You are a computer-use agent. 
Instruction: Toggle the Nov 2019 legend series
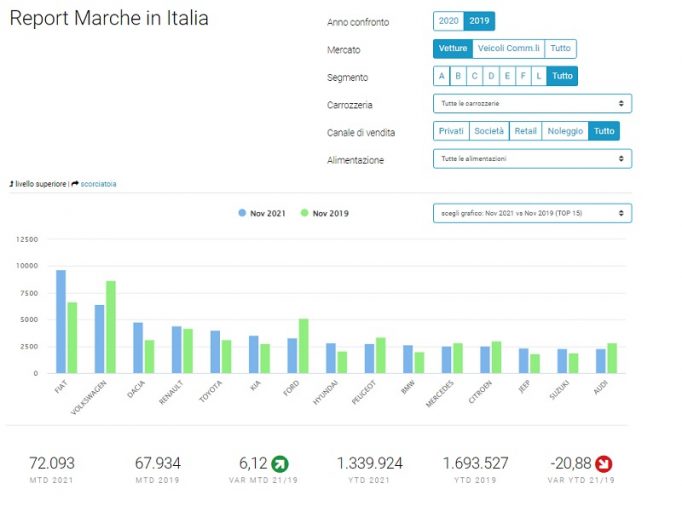[x=325, y=213]
